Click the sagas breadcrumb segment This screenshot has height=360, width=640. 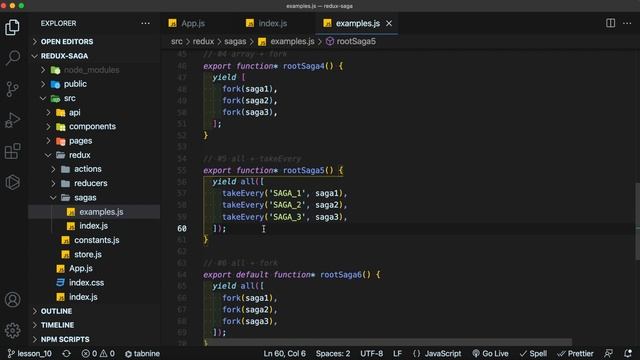(x=235, y=41)
